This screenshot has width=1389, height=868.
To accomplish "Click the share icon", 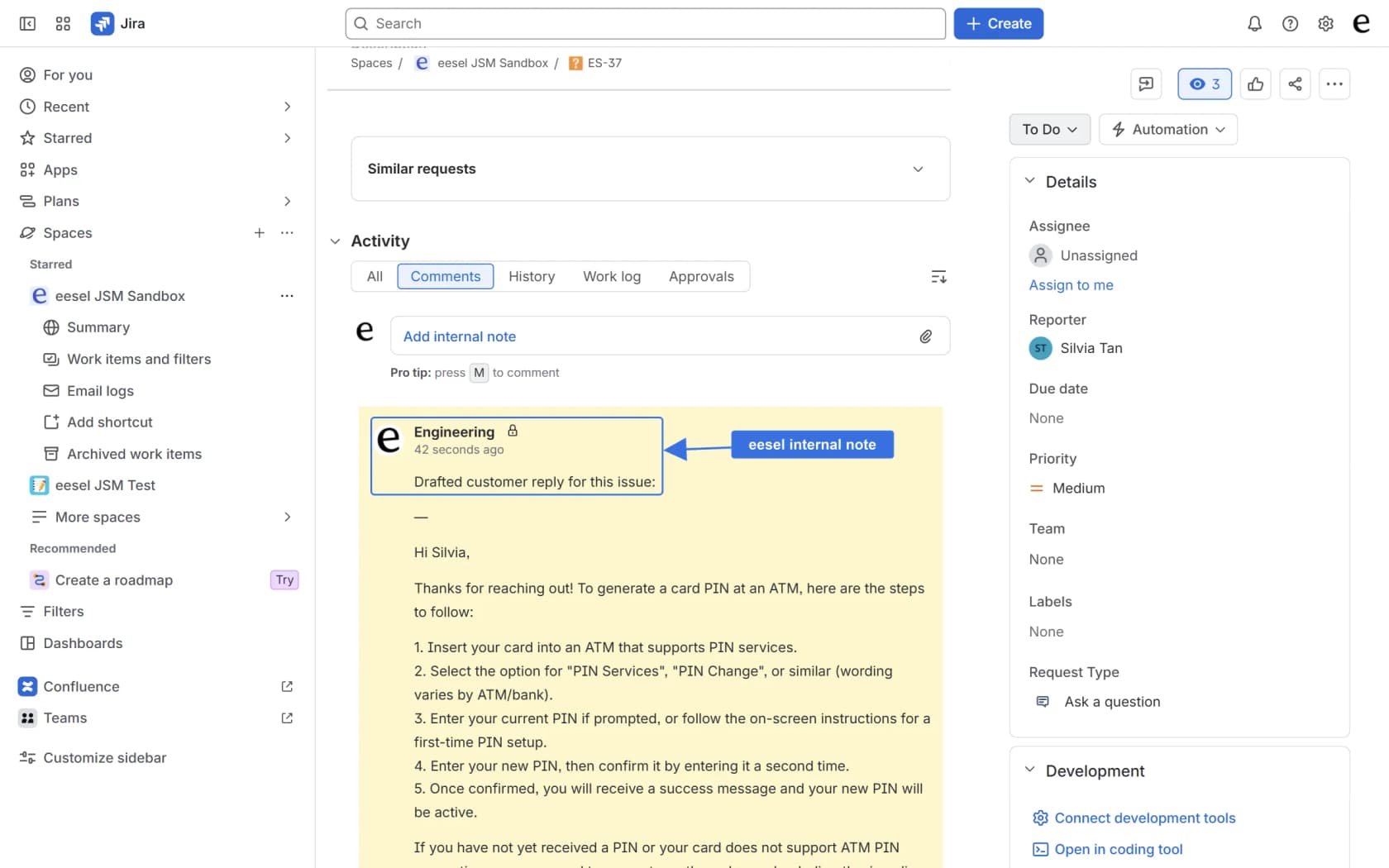I will pyautogui.click(x=1295, y=83).
